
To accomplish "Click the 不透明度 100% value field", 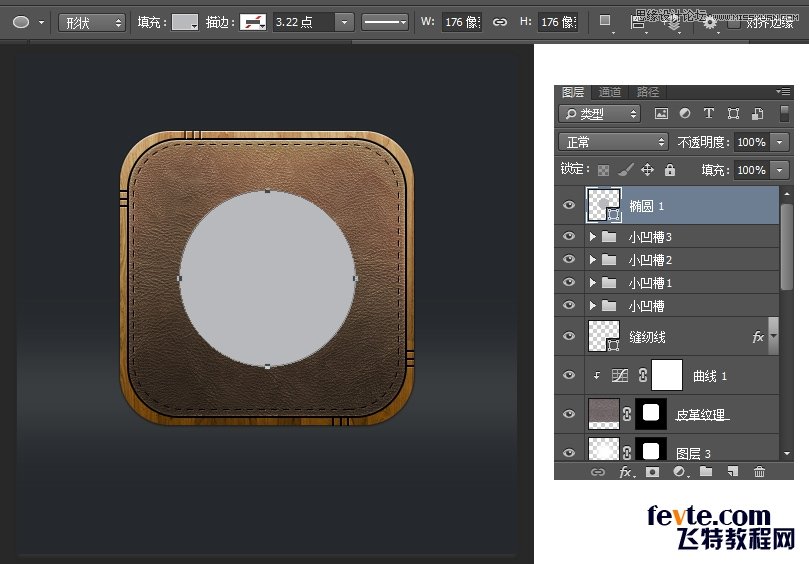I will pos(751,142).
